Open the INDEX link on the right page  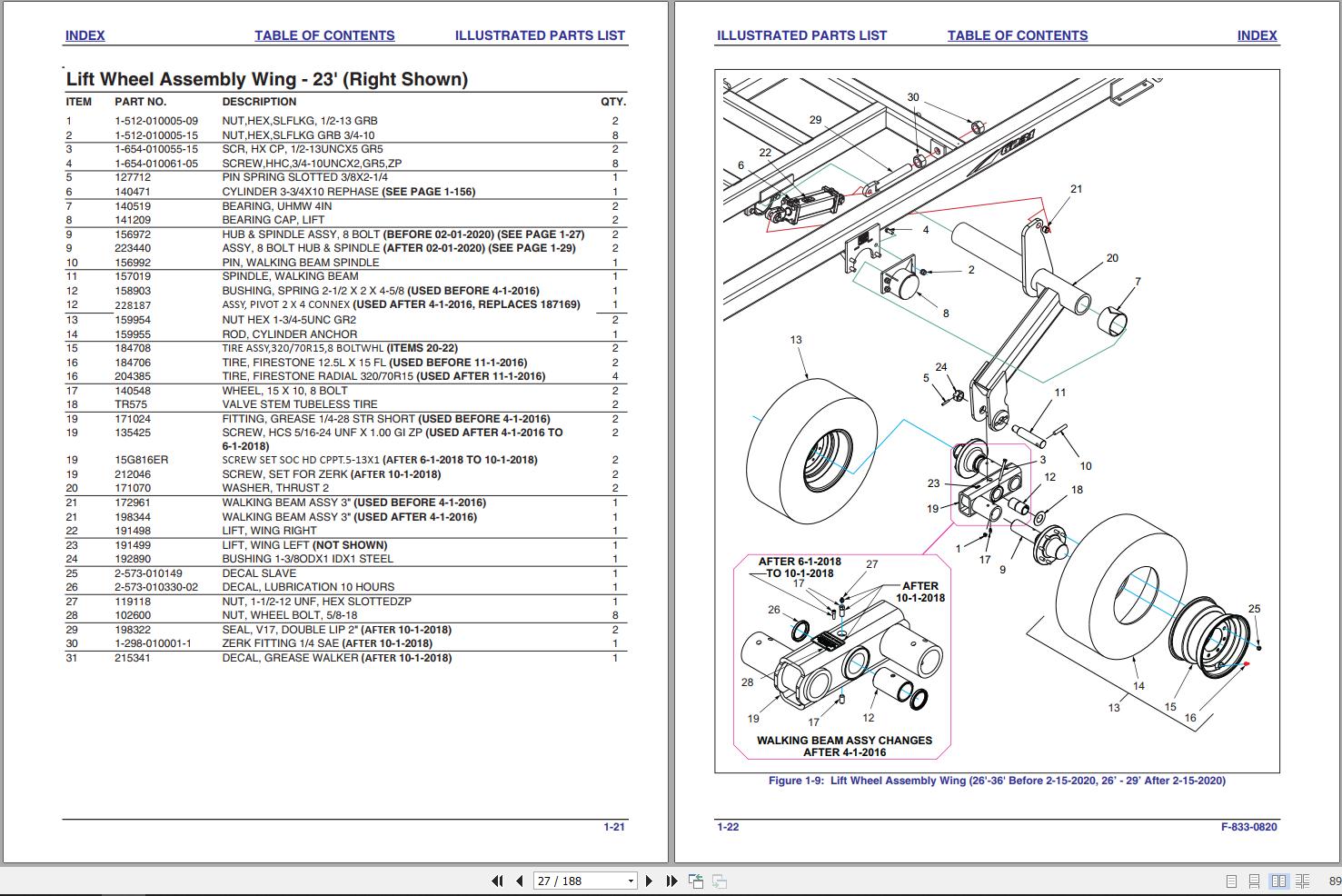click(x=1258, y=35)
